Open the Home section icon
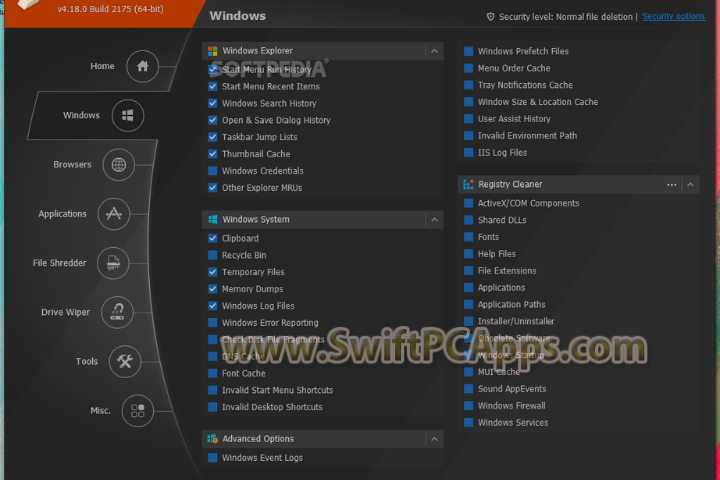720x480 pixels. click(x=142, y=66)
